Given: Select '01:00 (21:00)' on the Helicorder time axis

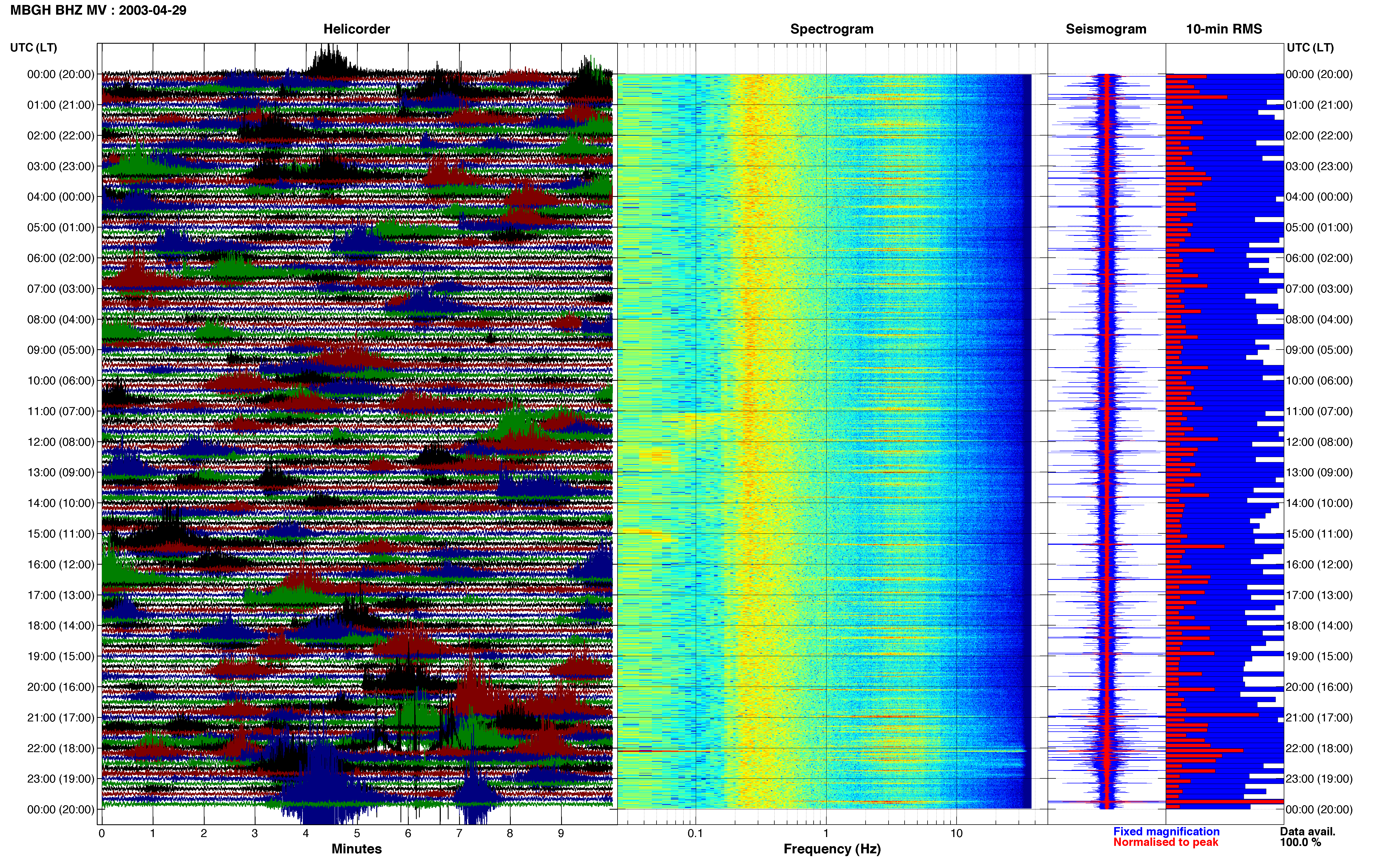Looking at the screenshot, I should point(61,105).
